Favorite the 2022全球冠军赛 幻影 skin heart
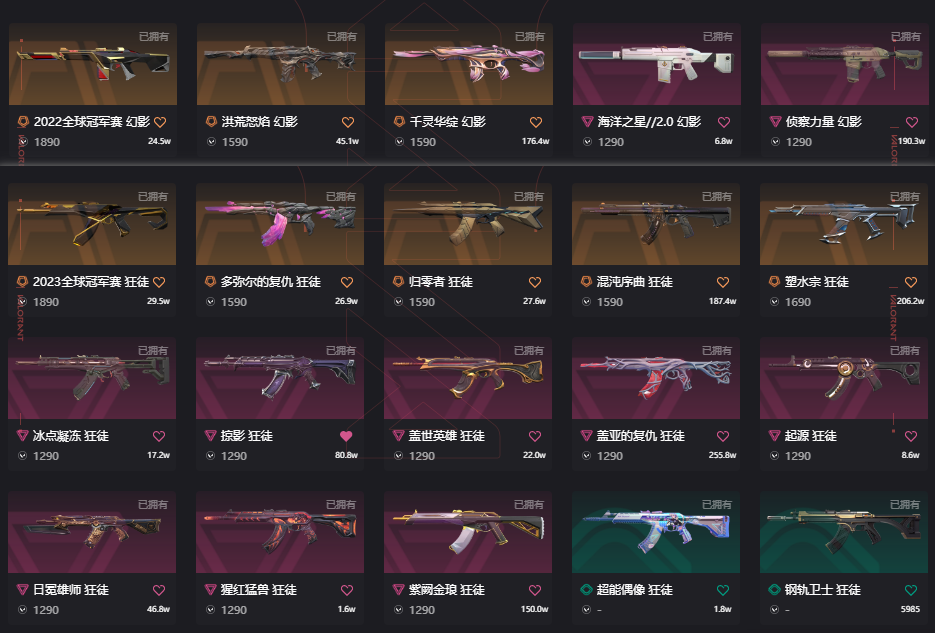 [x=160, y=122]
